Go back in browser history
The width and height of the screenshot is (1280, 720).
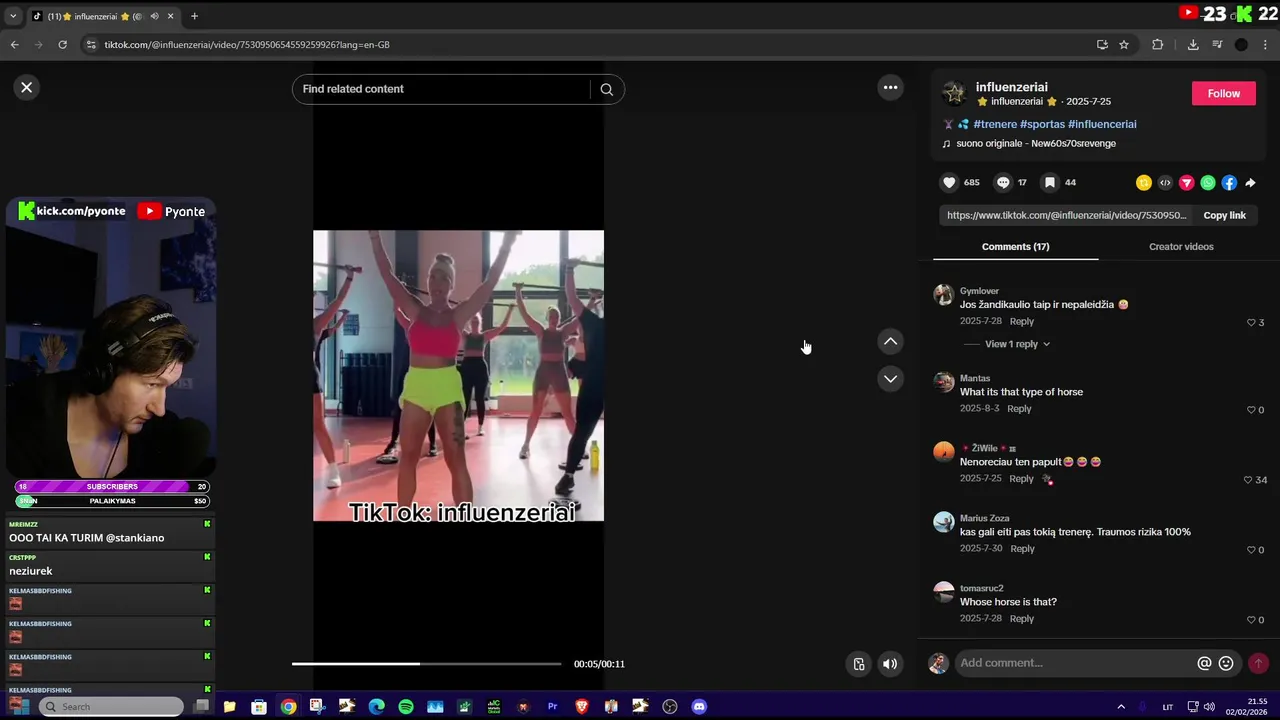coord(14,45)
